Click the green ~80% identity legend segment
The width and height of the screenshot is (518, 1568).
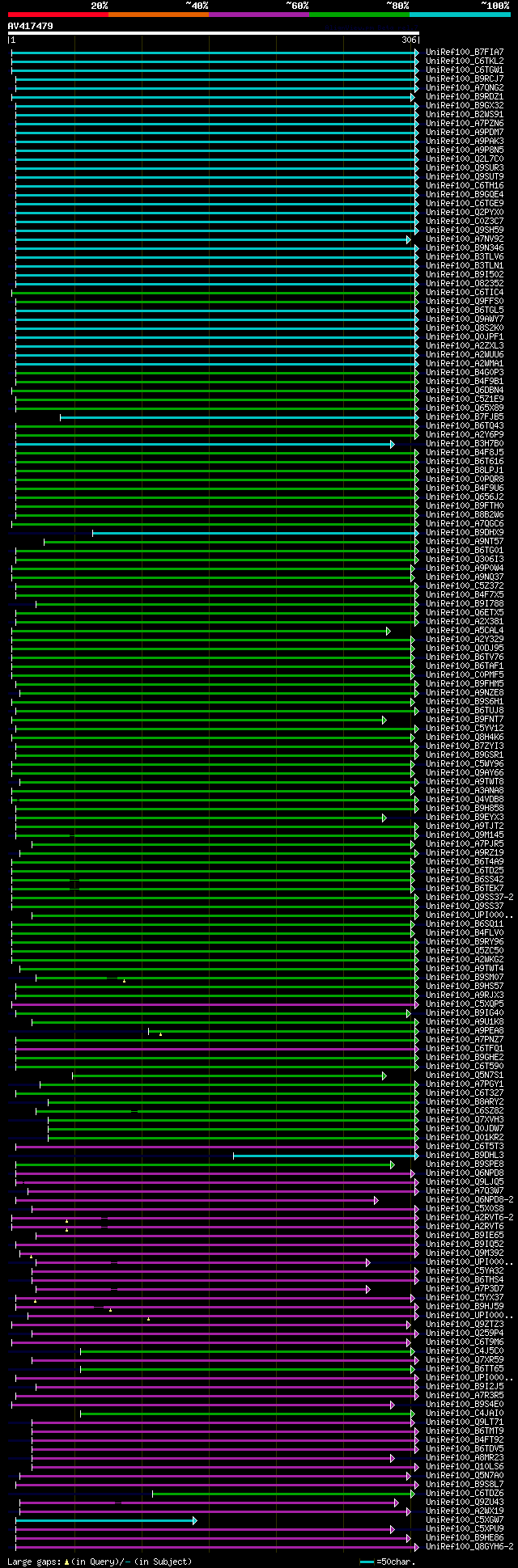(359, 15)
